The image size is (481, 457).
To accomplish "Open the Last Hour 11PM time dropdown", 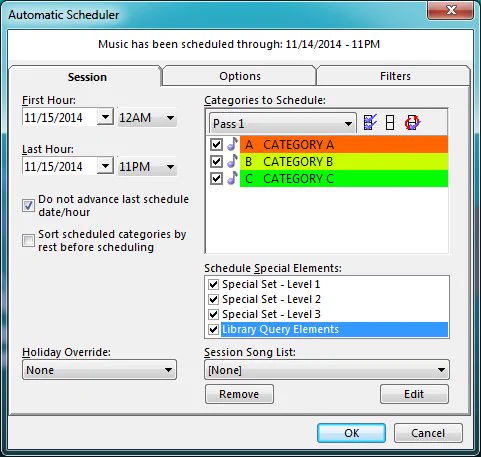I will (x=147, y=166).
